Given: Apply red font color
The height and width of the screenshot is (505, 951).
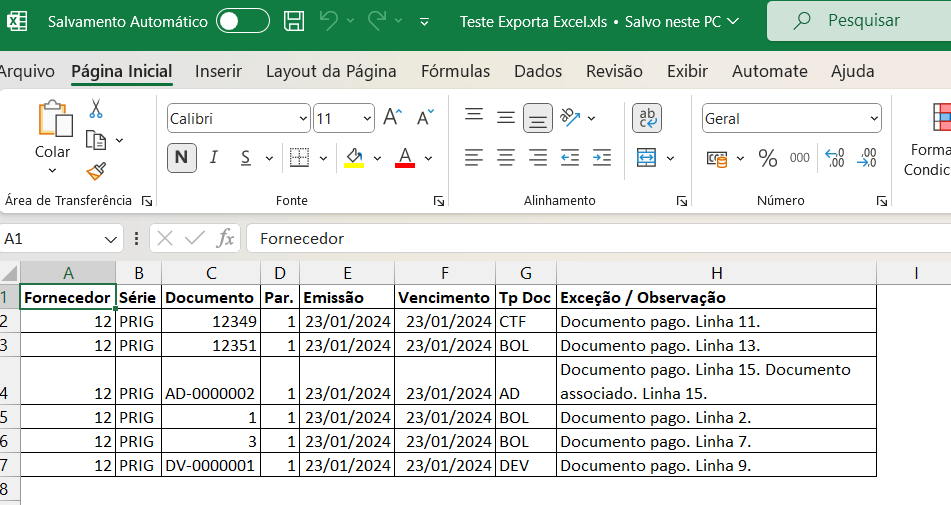Looking at the screenshot, I should 405,158.
